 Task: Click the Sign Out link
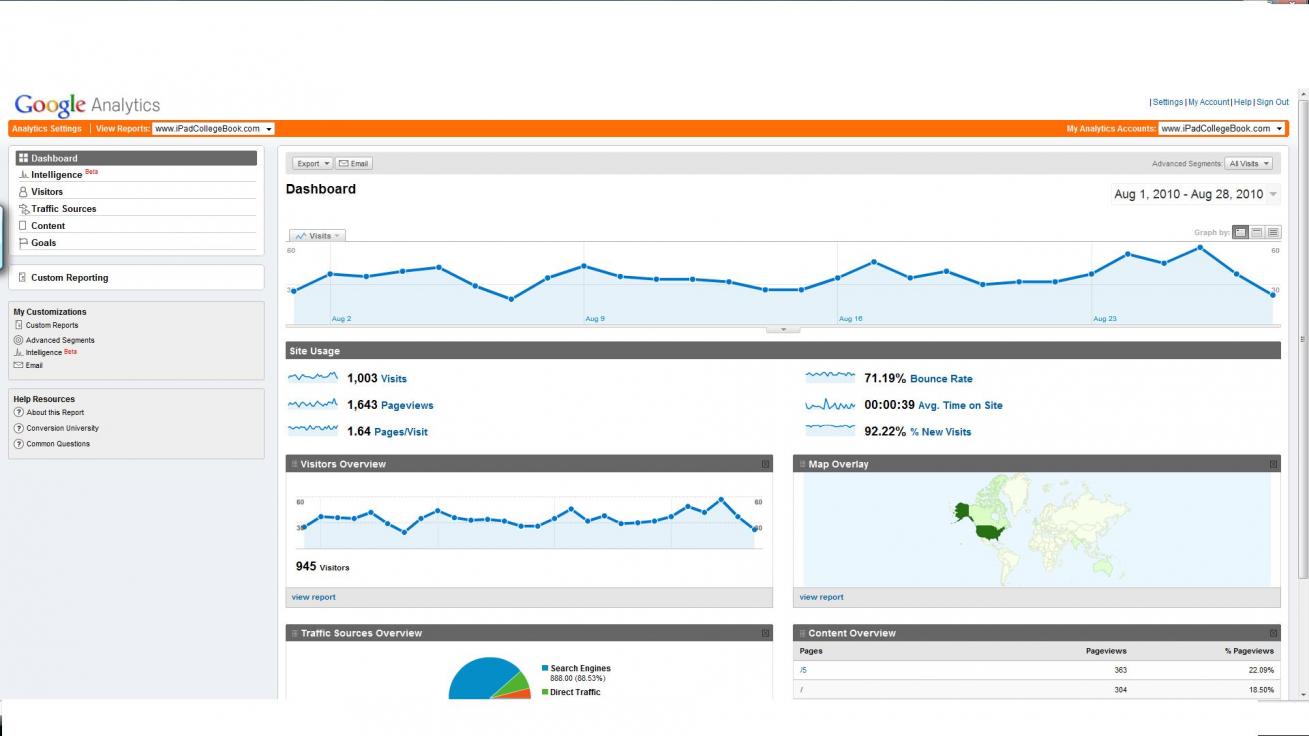click(x=1272, y=102)
